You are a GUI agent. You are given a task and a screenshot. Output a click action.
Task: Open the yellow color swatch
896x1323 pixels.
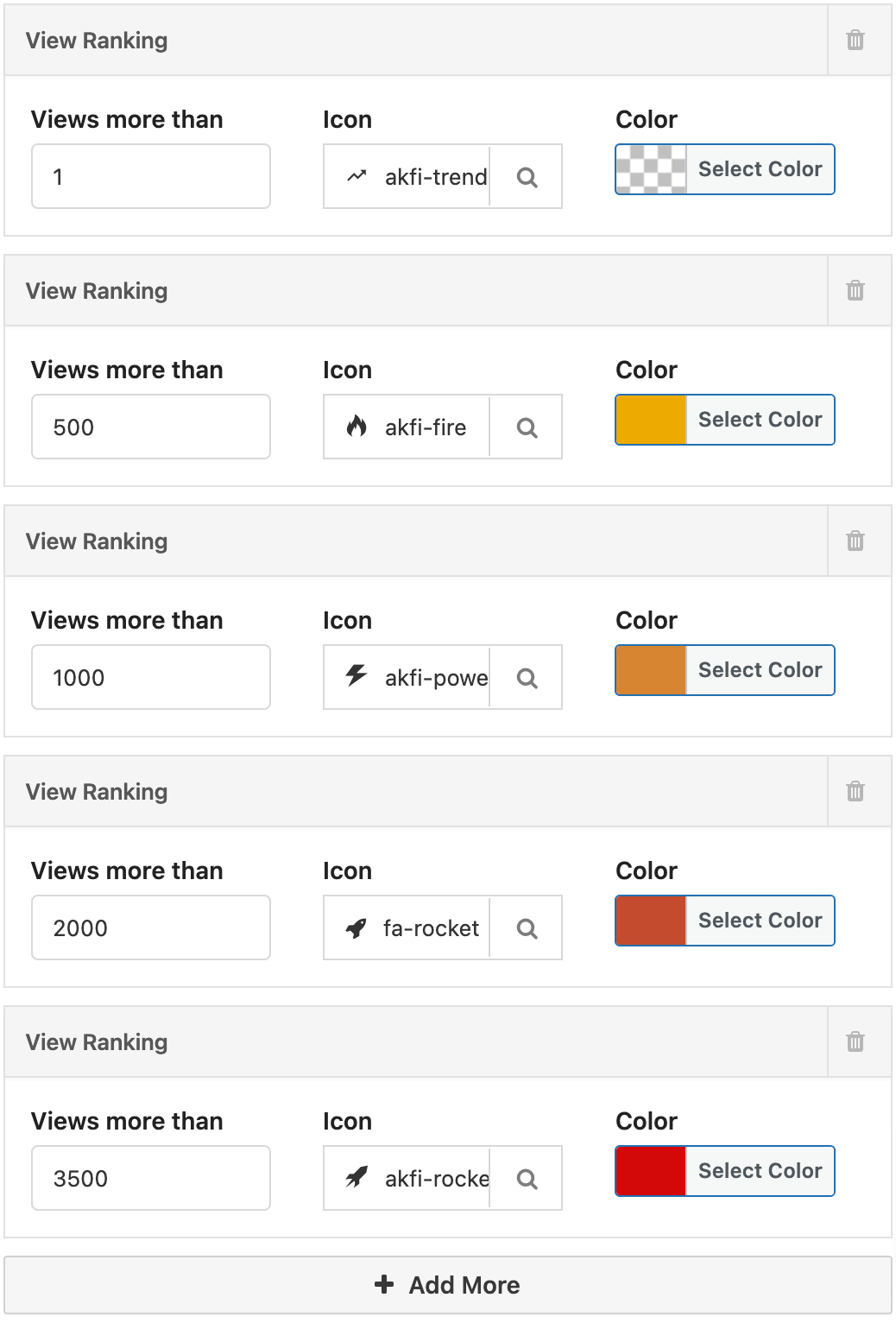651,420
